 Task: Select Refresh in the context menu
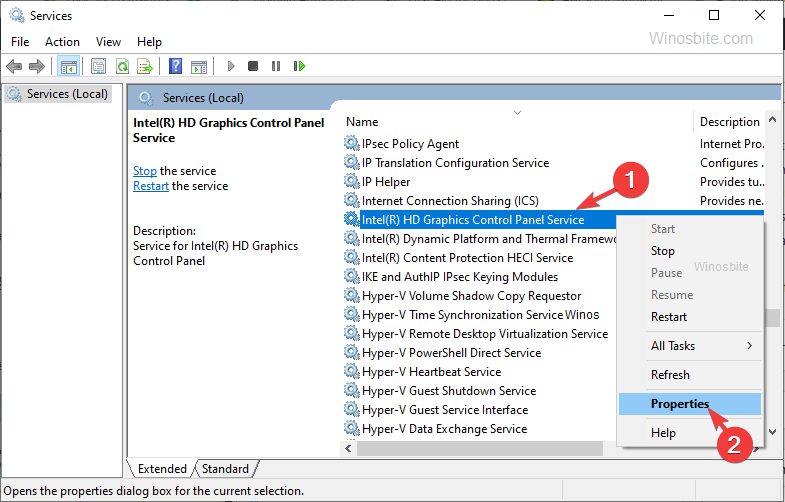tap(690, 375)
